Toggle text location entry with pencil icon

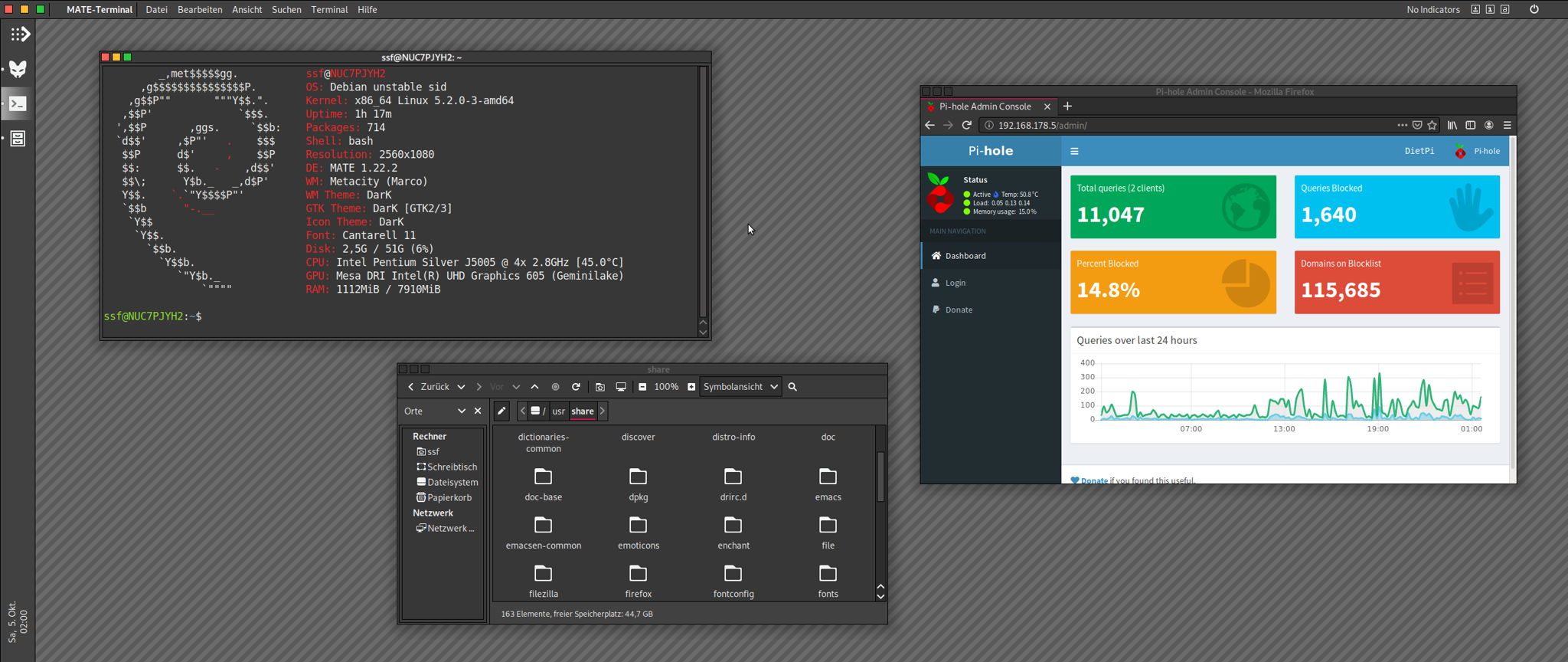point(501,411)
